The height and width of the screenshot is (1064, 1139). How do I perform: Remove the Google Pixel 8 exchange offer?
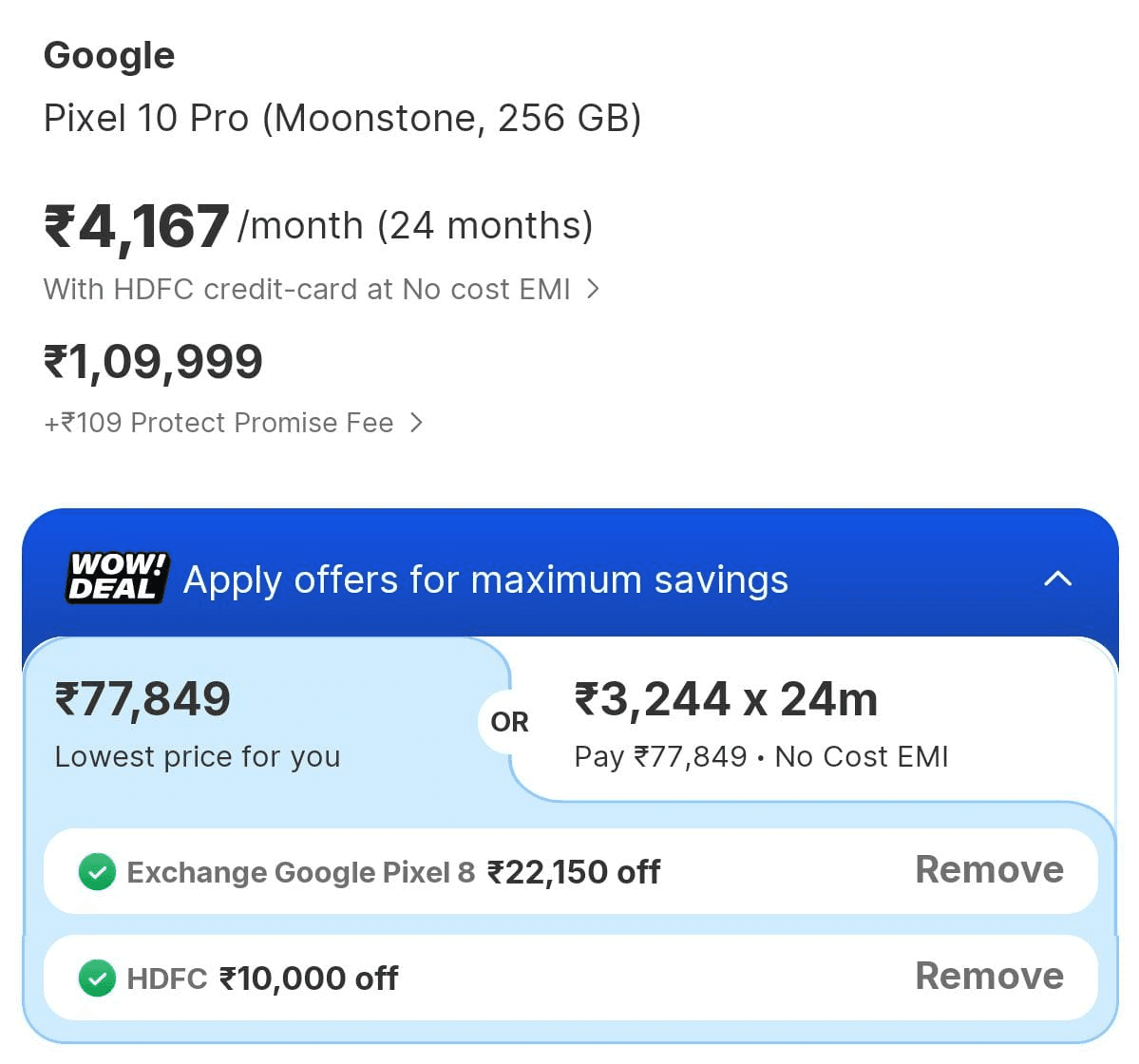(x=989, y=870)
